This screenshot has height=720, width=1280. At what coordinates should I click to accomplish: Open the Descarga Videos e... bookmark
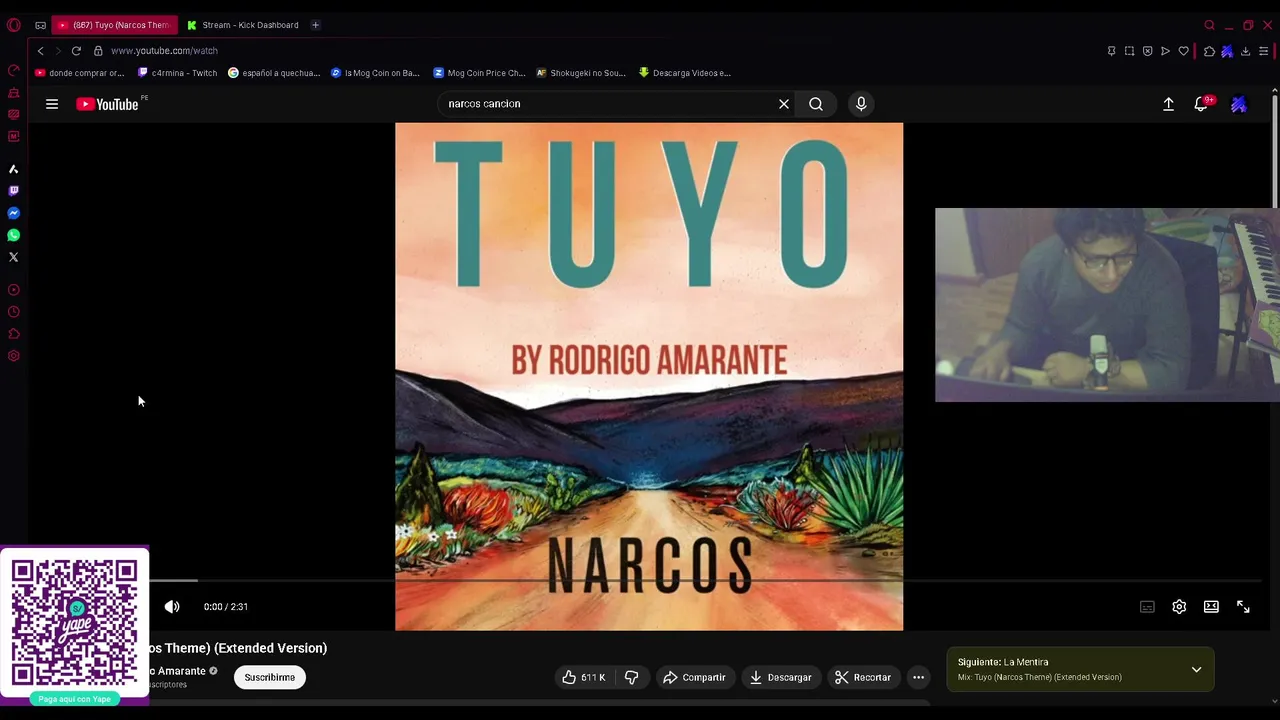685,73
